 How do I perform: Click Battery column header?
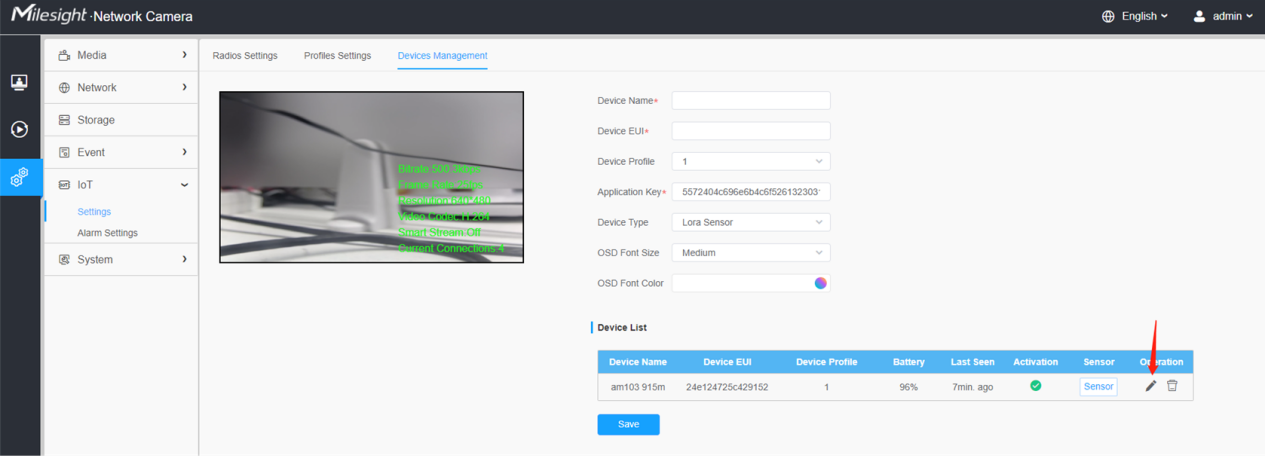click(908, 362)
